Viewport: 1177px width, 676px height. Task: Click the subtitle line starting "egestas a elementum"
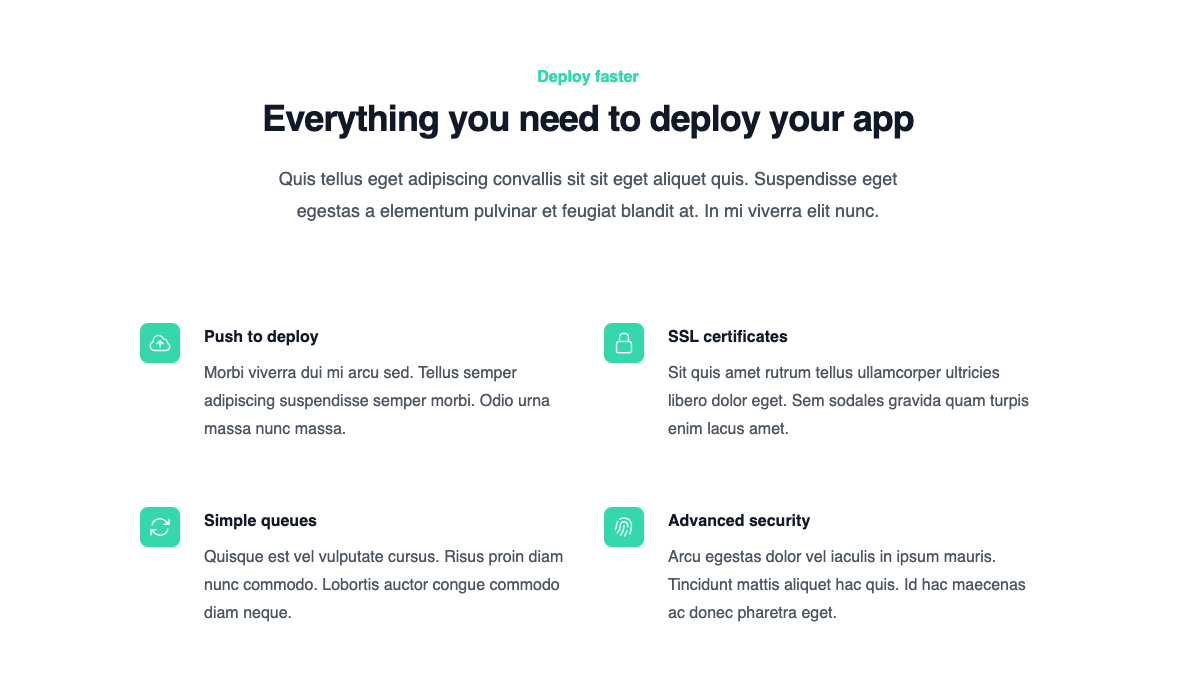[x=588, y=212]
